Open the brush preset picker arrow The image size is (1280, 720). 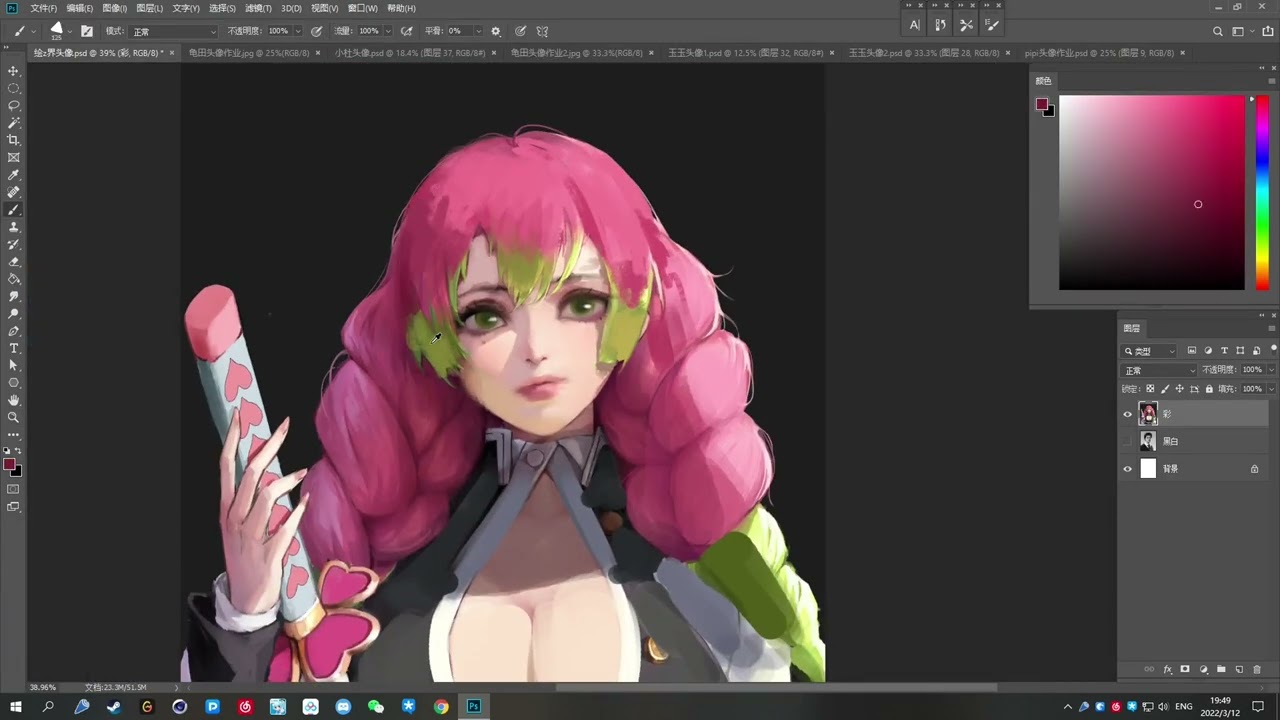pyautogui.click(x=70, y=31)
